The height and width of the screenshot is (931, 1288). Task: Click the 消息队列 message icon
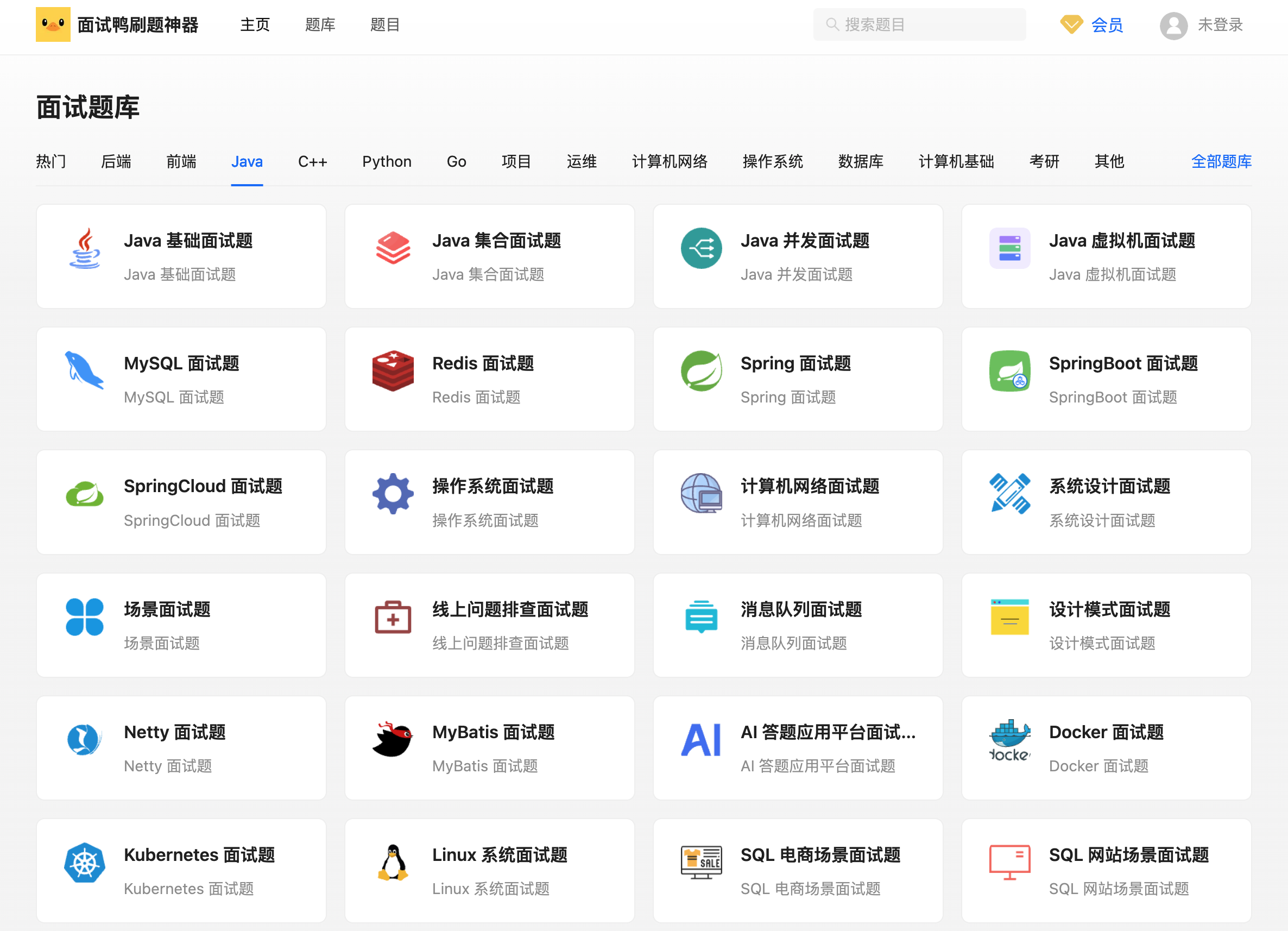(702, 617)
